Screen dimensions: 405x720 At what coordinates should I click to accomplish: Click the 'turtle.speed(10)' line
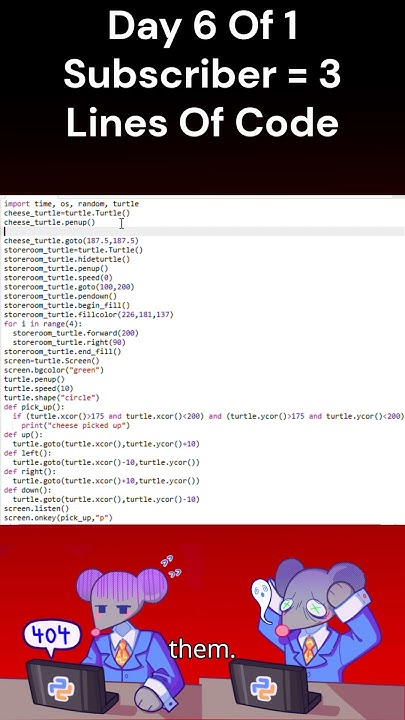pos(38,388)
